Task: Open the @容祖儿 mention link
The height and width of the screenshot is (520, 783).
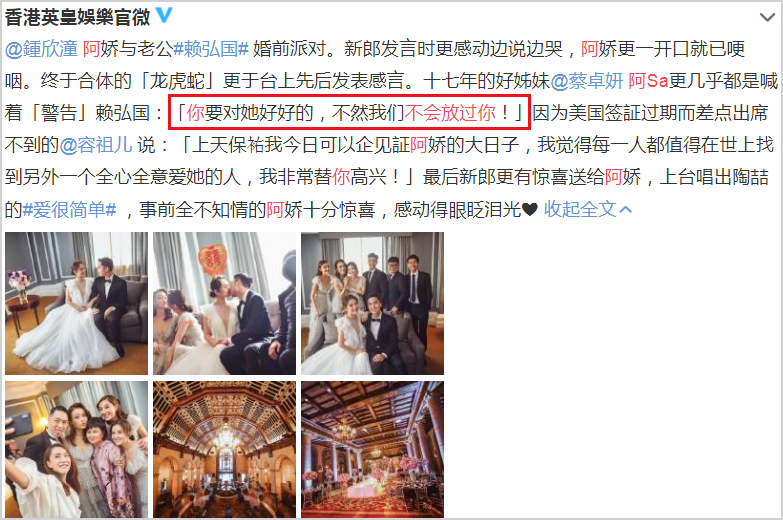Action: coord(96,145)
